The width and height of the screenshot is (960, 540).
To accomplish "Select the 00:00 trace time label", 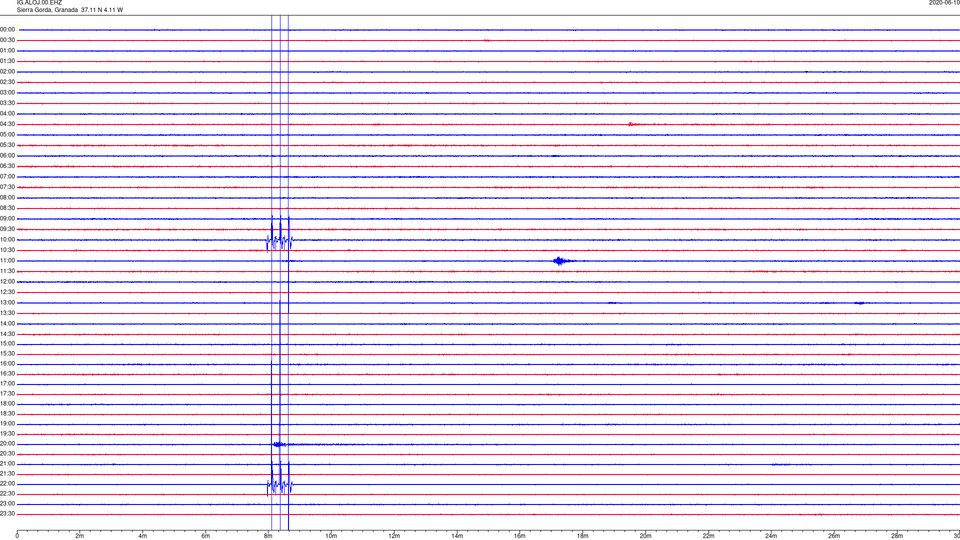I will point(7,29).
